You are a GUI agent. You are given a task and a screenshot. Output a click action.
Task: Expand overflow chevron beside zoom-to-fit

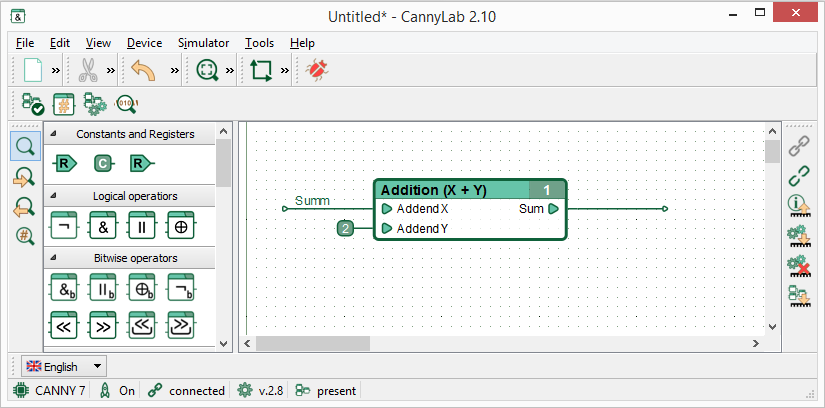coord(230,70)
